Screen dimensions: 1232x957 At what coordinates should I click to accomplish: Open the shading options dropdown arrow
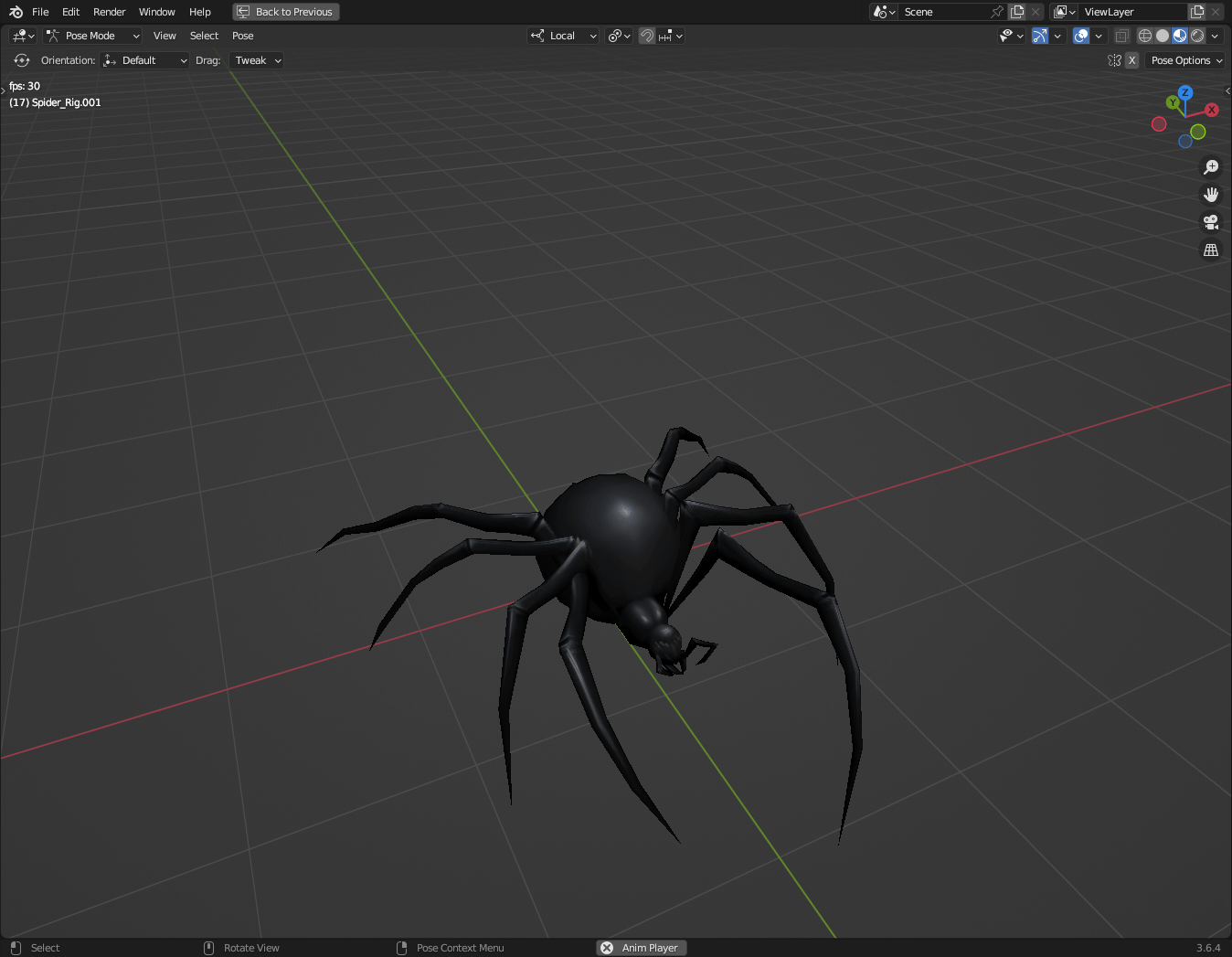(x=1215, y=36)
